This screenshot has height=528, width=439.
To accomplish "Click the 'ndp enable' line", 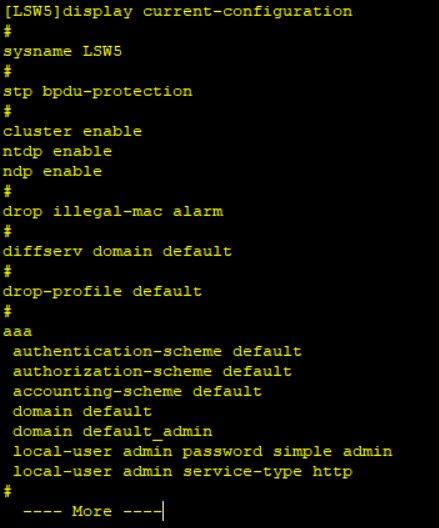I will point(53,172).
